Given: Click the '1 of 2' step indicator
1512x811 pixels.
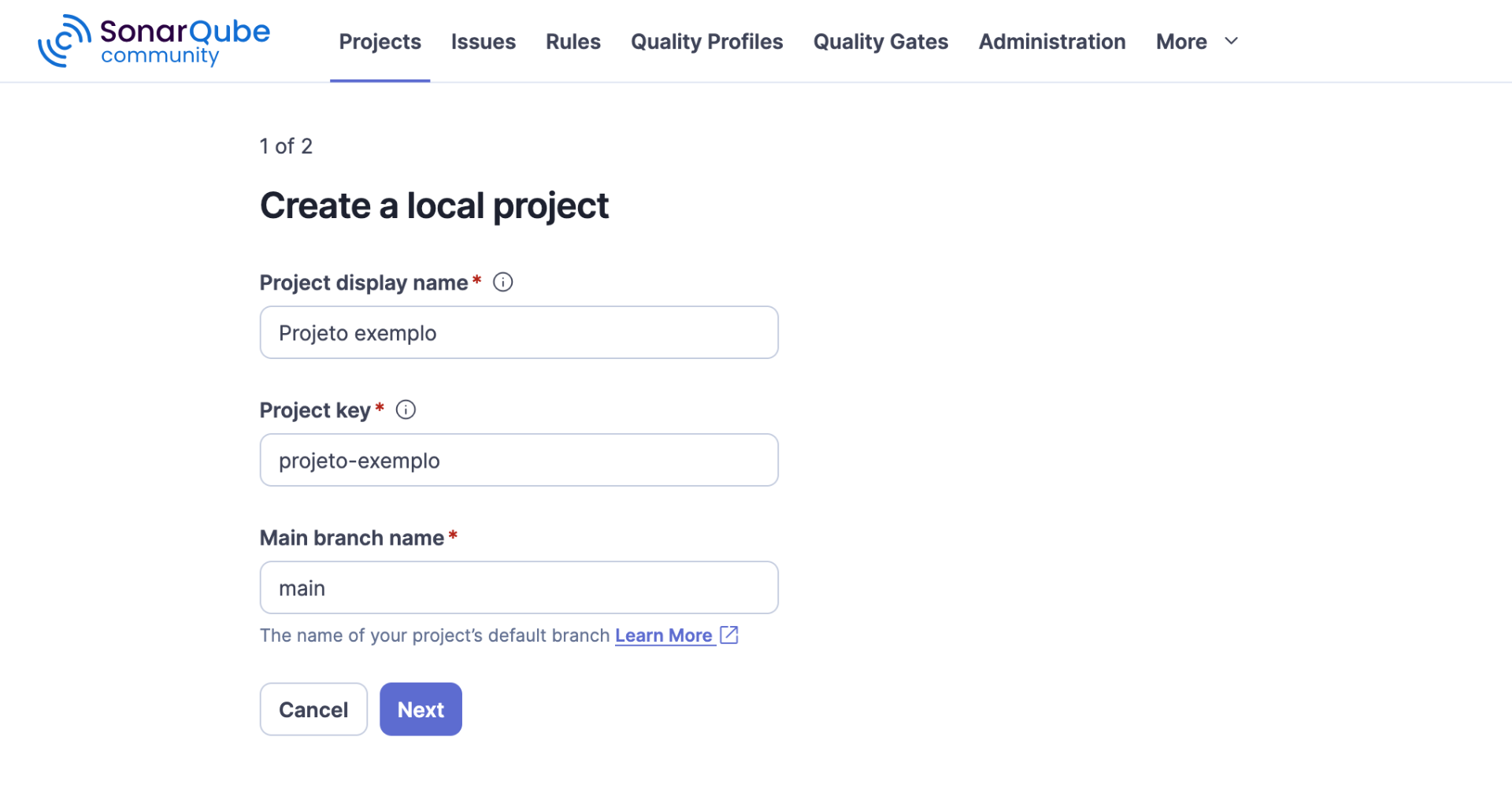Looking at the screenshot, I should tap(286, 146).
